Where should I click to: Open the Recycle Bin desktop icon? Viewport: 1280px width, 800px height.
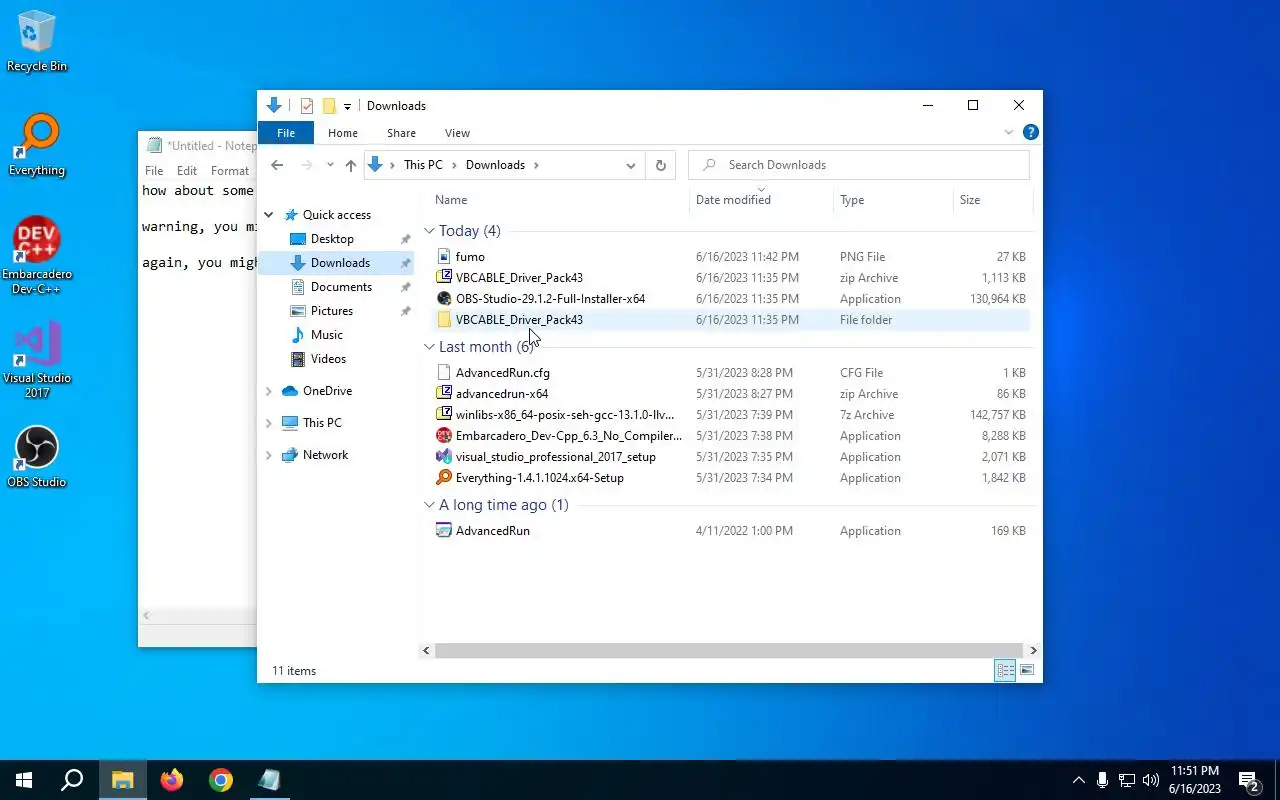point(37,42)
